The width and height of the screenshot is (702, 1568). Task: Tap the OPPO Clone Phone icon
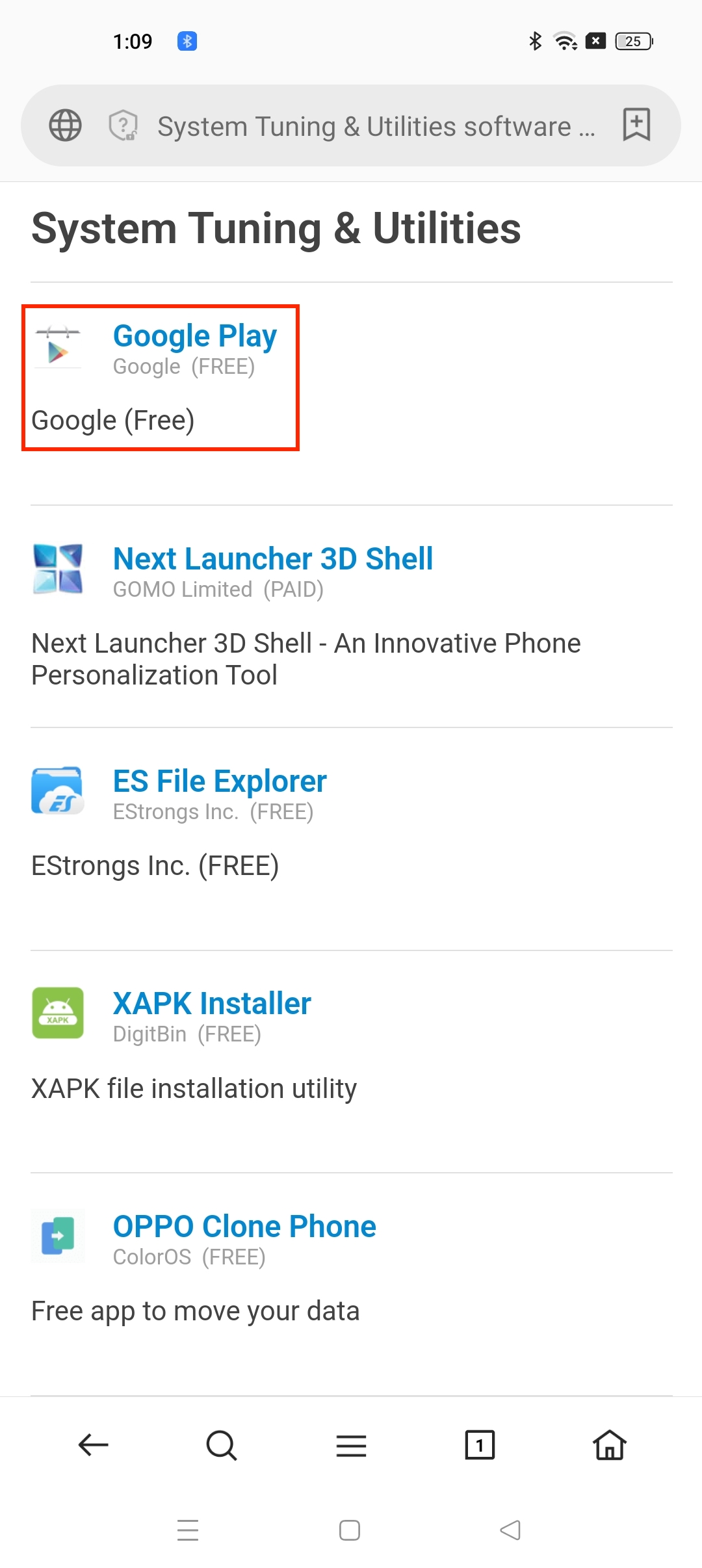coord(58,1236)
